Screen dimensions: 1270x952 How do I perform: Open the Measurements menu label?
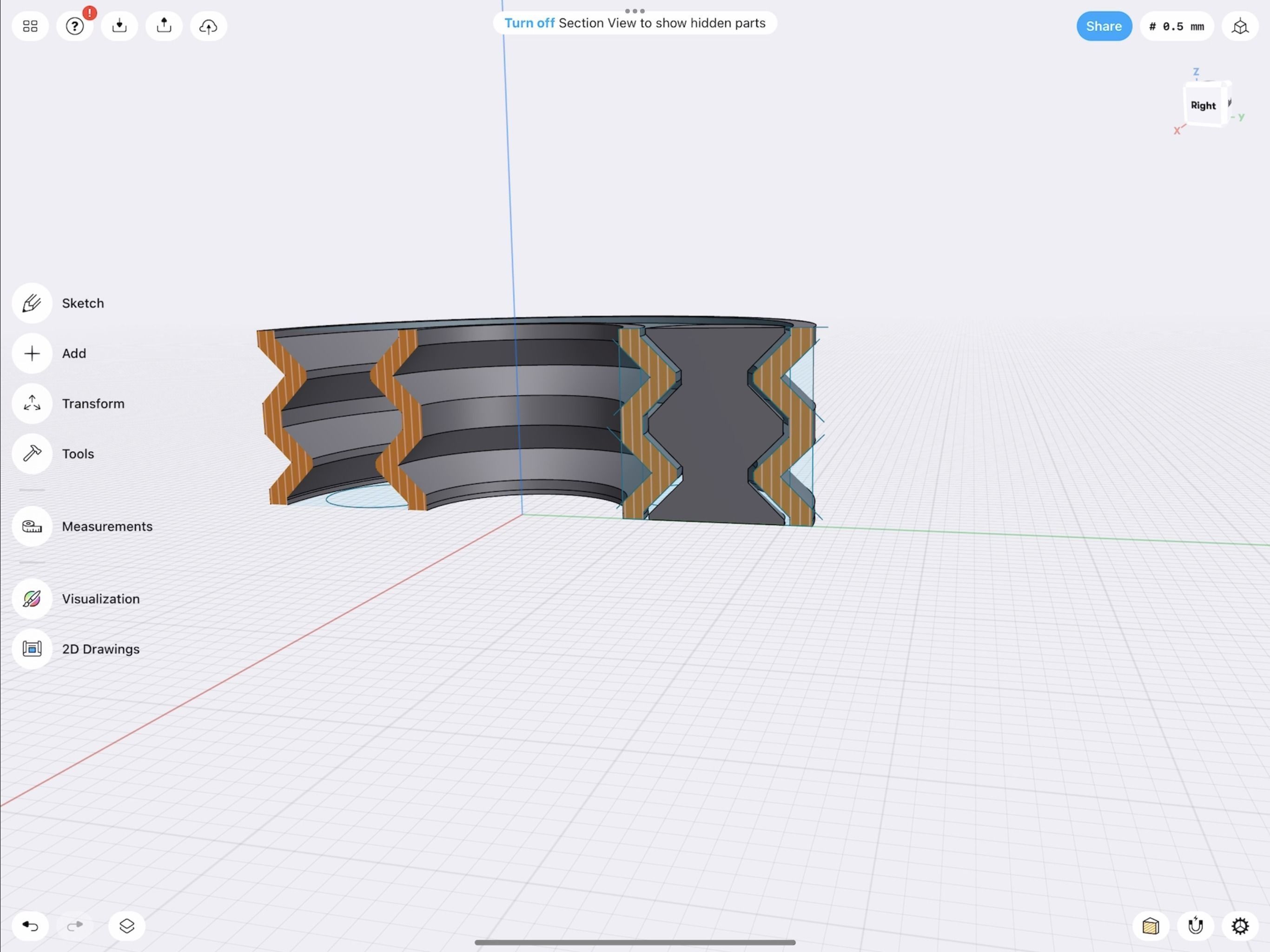point(107,526)
